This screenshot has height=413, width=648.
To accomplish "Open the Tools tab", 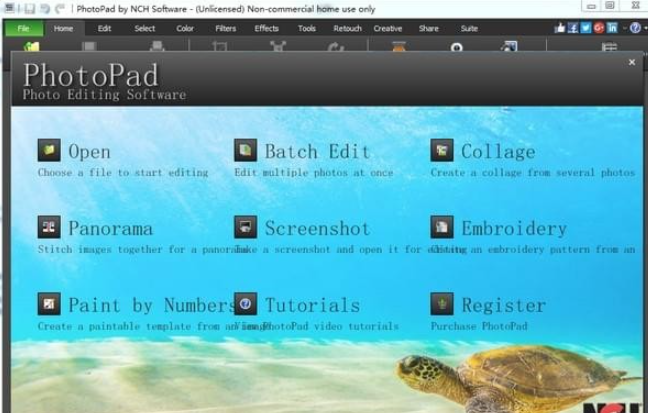I will [x=307, y=29].
